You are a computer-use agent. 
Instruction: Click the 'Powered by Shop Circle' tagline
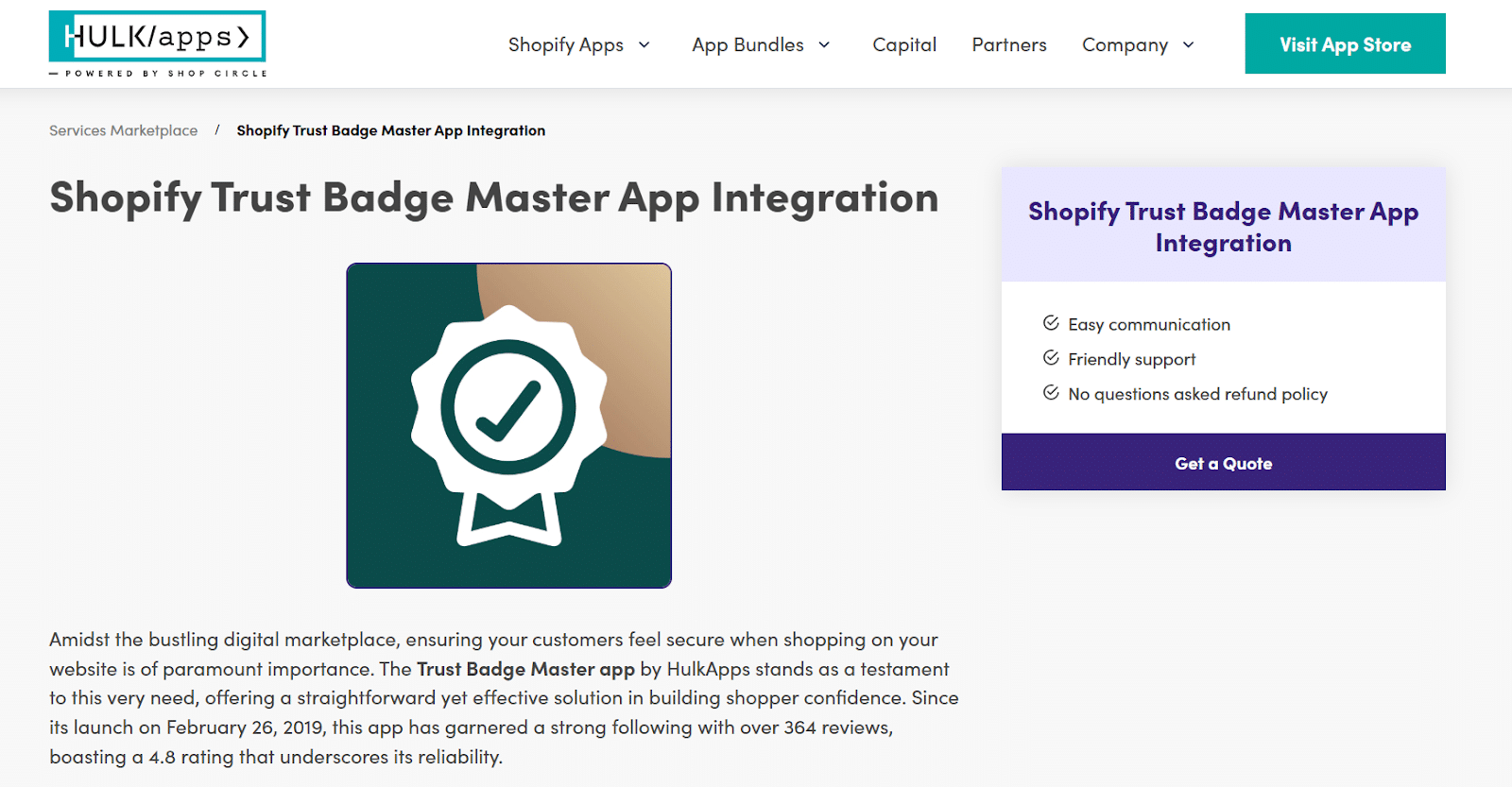tap(159, 73)
